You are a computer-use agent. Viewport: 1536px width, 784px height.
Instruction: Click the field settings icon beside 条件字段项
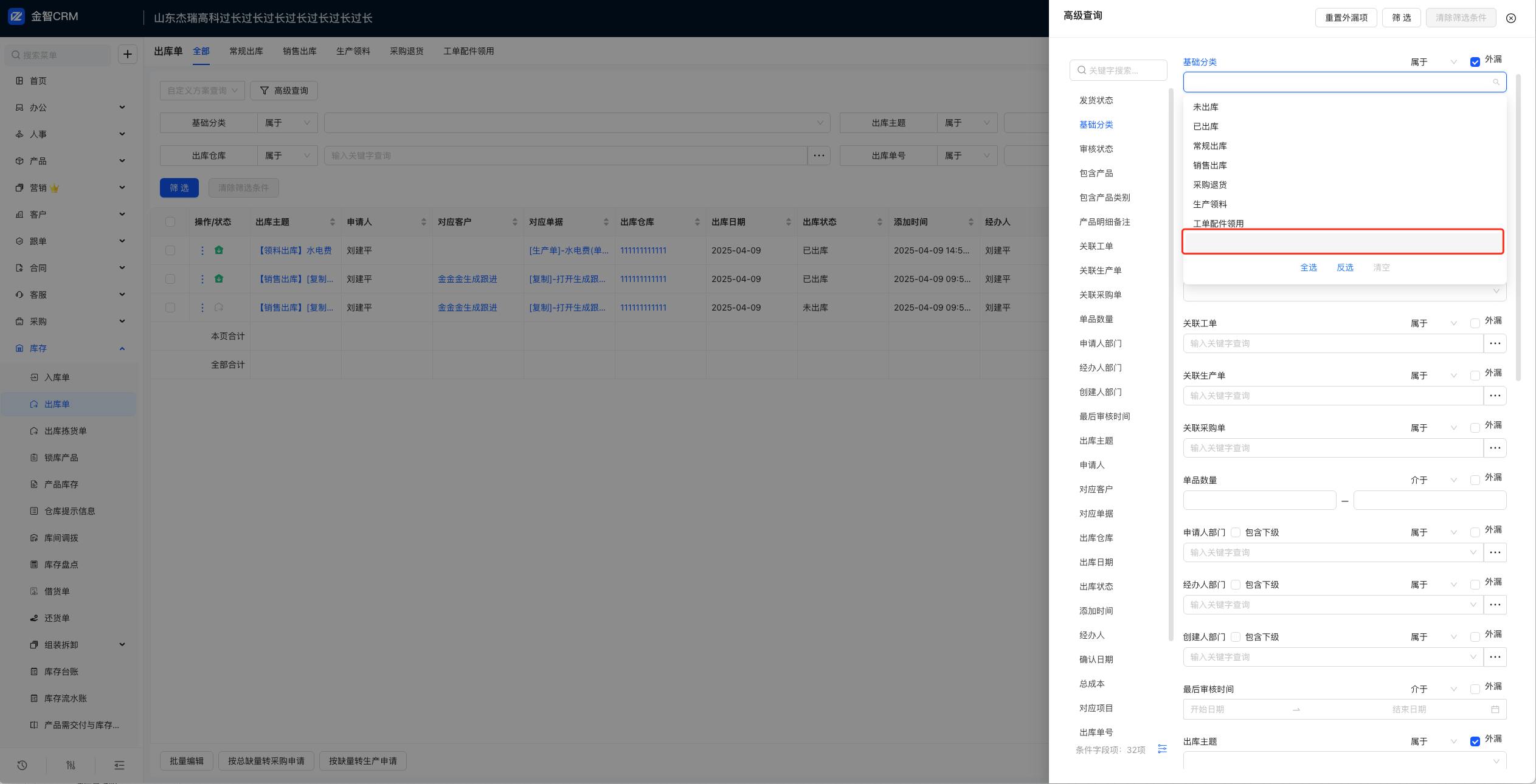pyautogui.click(x=1163, y=749)
